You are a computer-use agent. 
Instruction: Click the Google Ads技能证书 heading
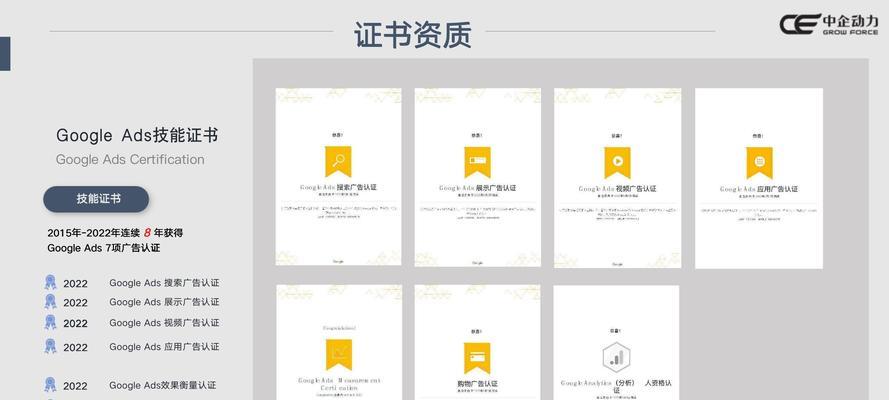coord(137,135)
